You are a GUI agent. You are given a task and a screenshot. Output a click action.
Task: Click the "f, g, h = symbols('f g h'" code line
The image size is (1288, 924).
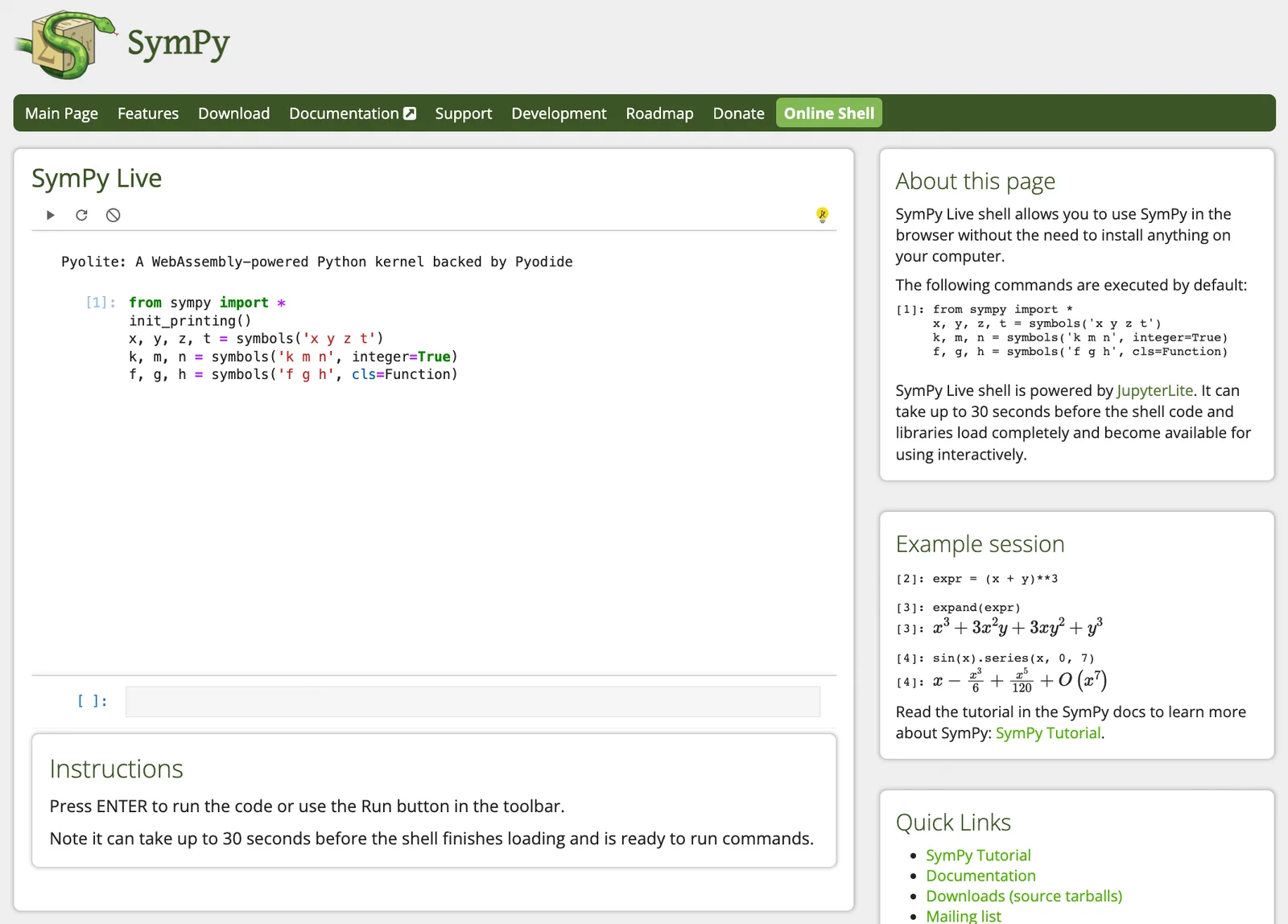293,374
